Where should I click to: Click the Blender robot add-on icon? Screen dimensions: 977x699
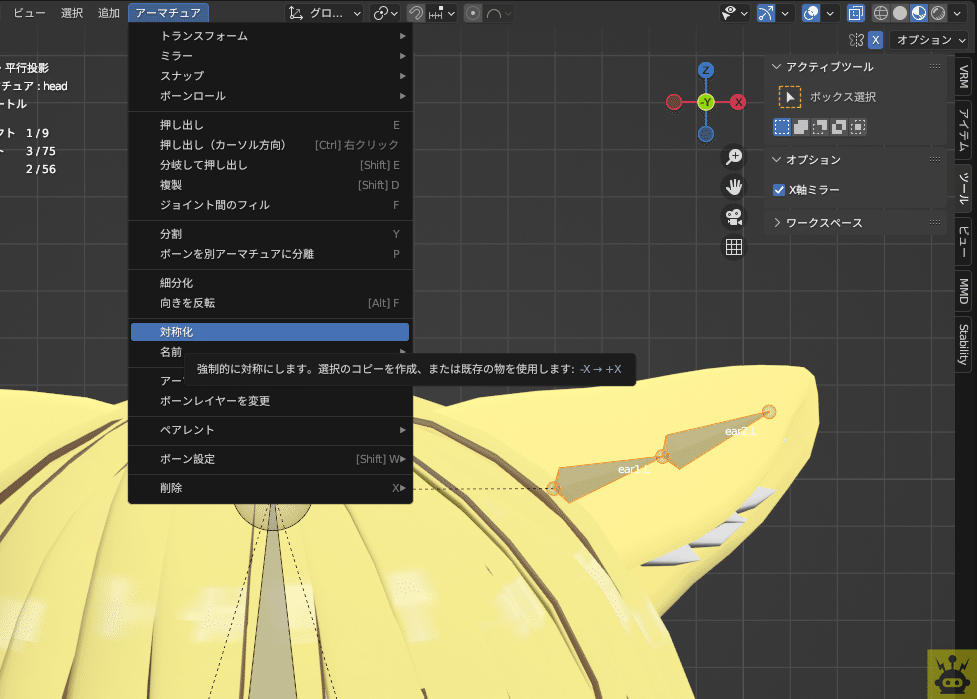pos(951,674)
